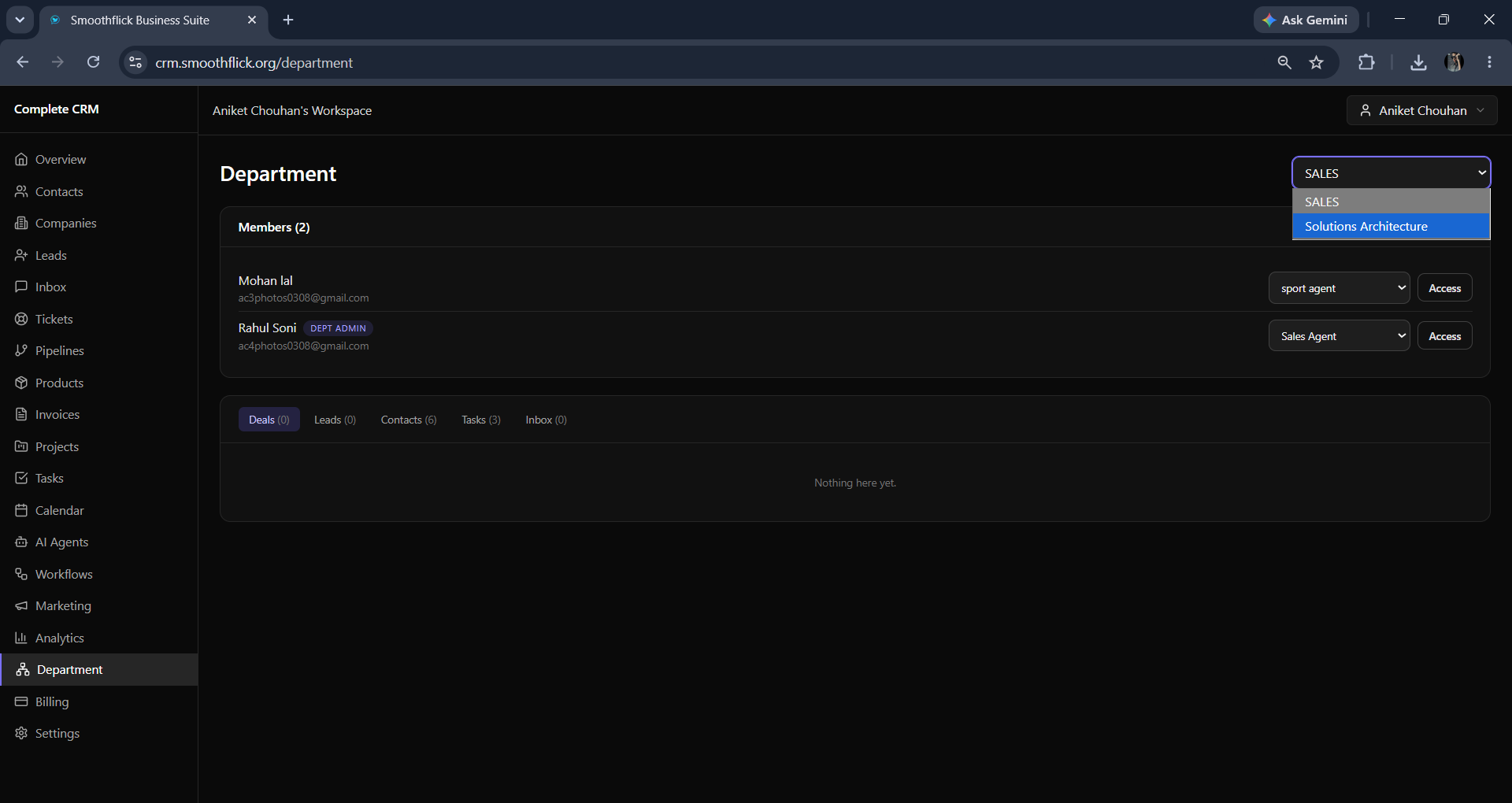The width and height of the screenshot is (1512, 803).
Task: Click the AI Agents robot icon
Action: point(21,542)
